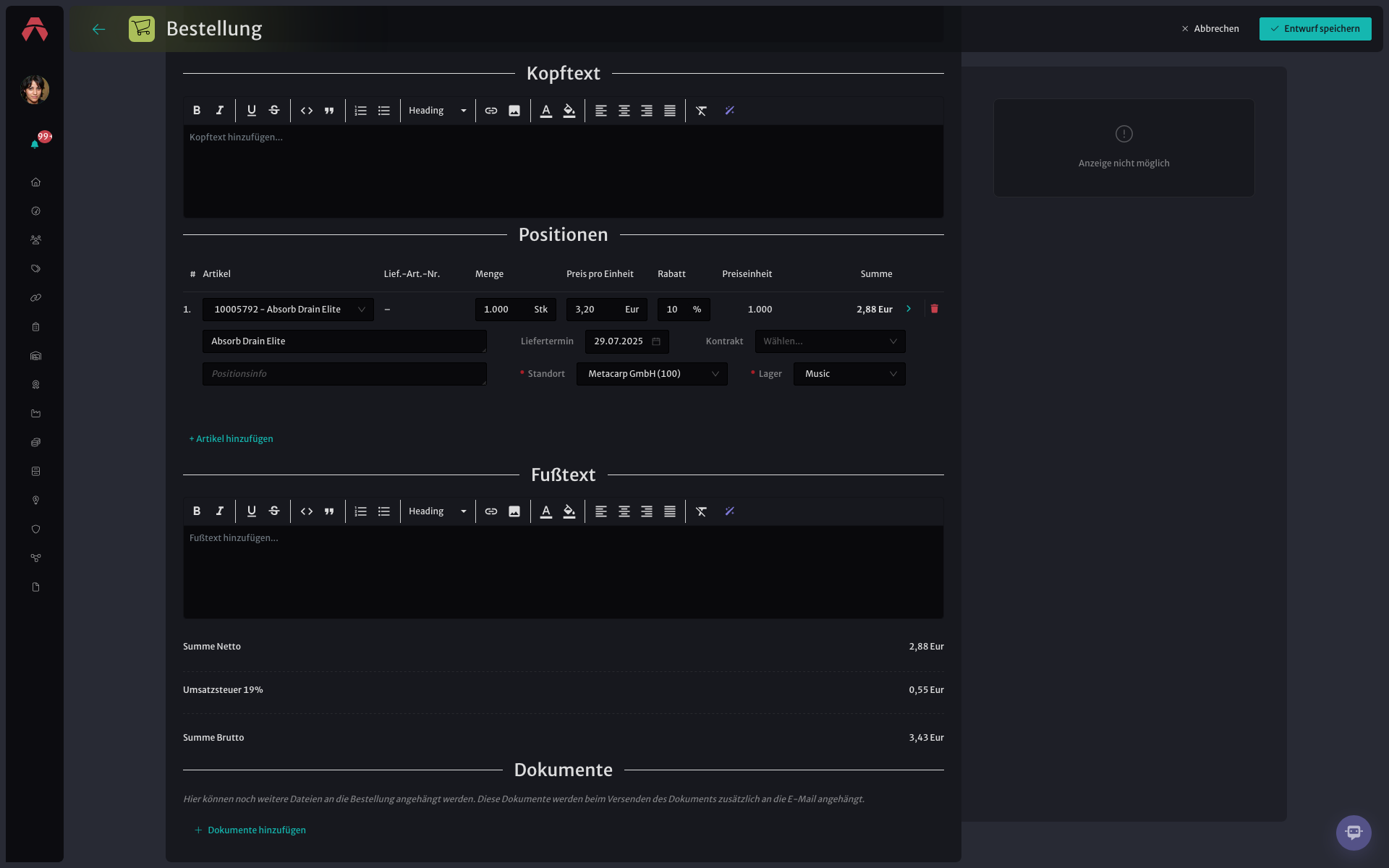Open text color picker in Fußtext toolbar
The height and width of the screenshot is (868, 1389).
pyautogui.click(x=546, y=511)
